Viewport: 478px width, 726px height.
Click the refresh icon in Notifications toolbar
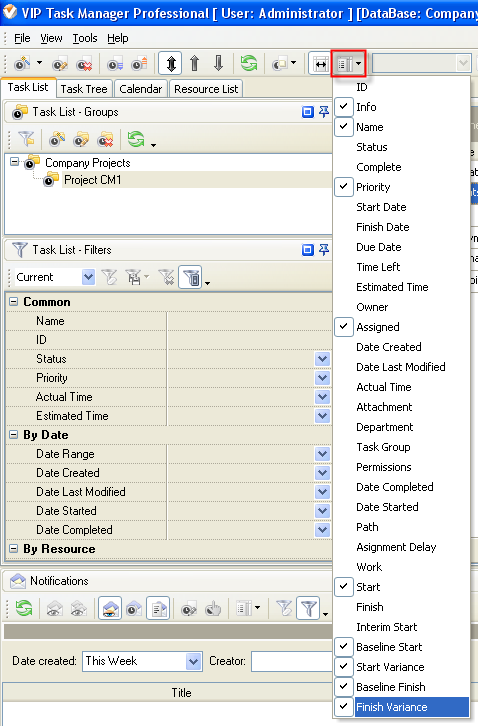point(24,608)
